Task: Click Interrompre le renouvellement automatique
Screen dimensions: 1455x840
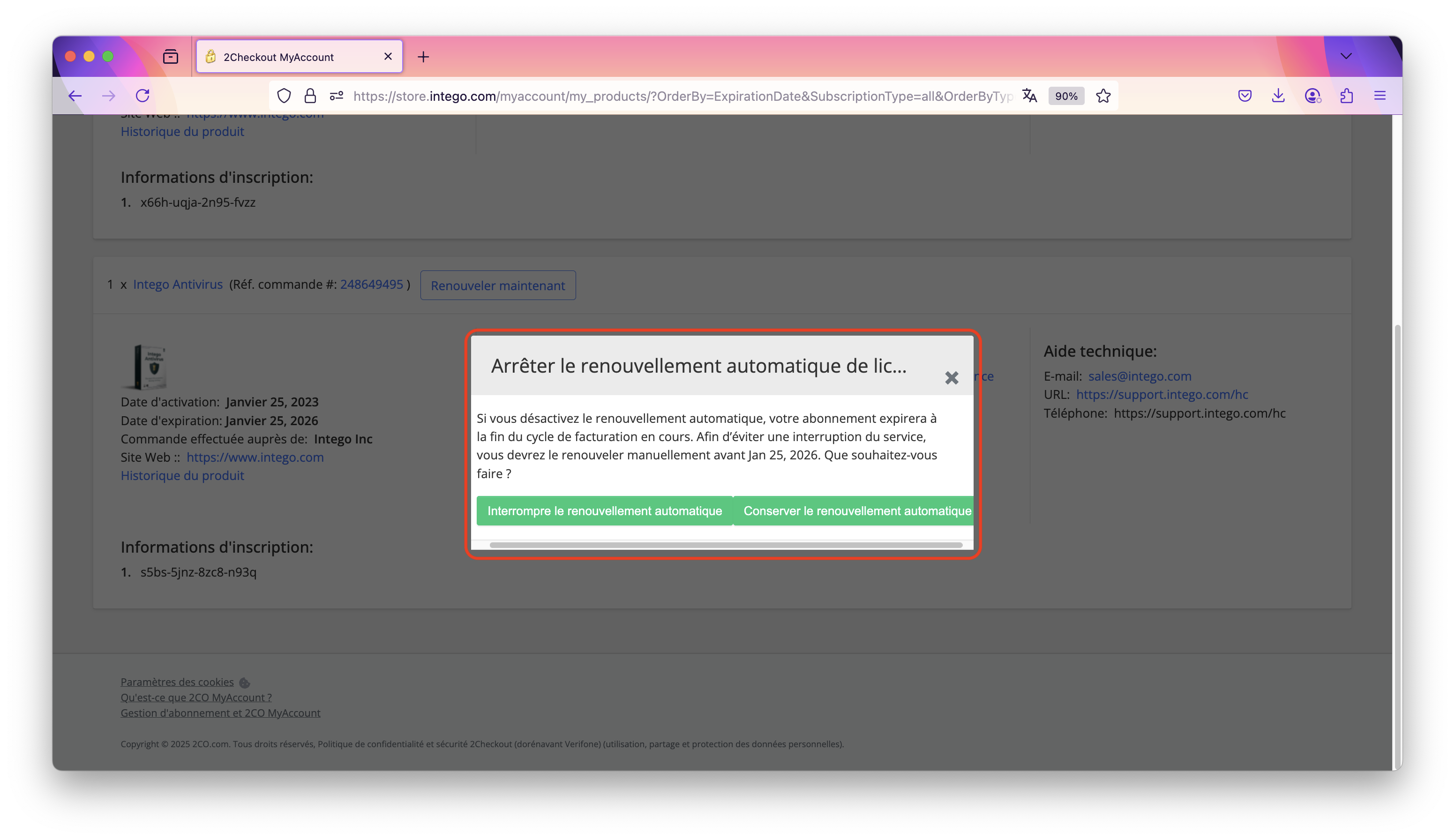Action: [604, 510]
